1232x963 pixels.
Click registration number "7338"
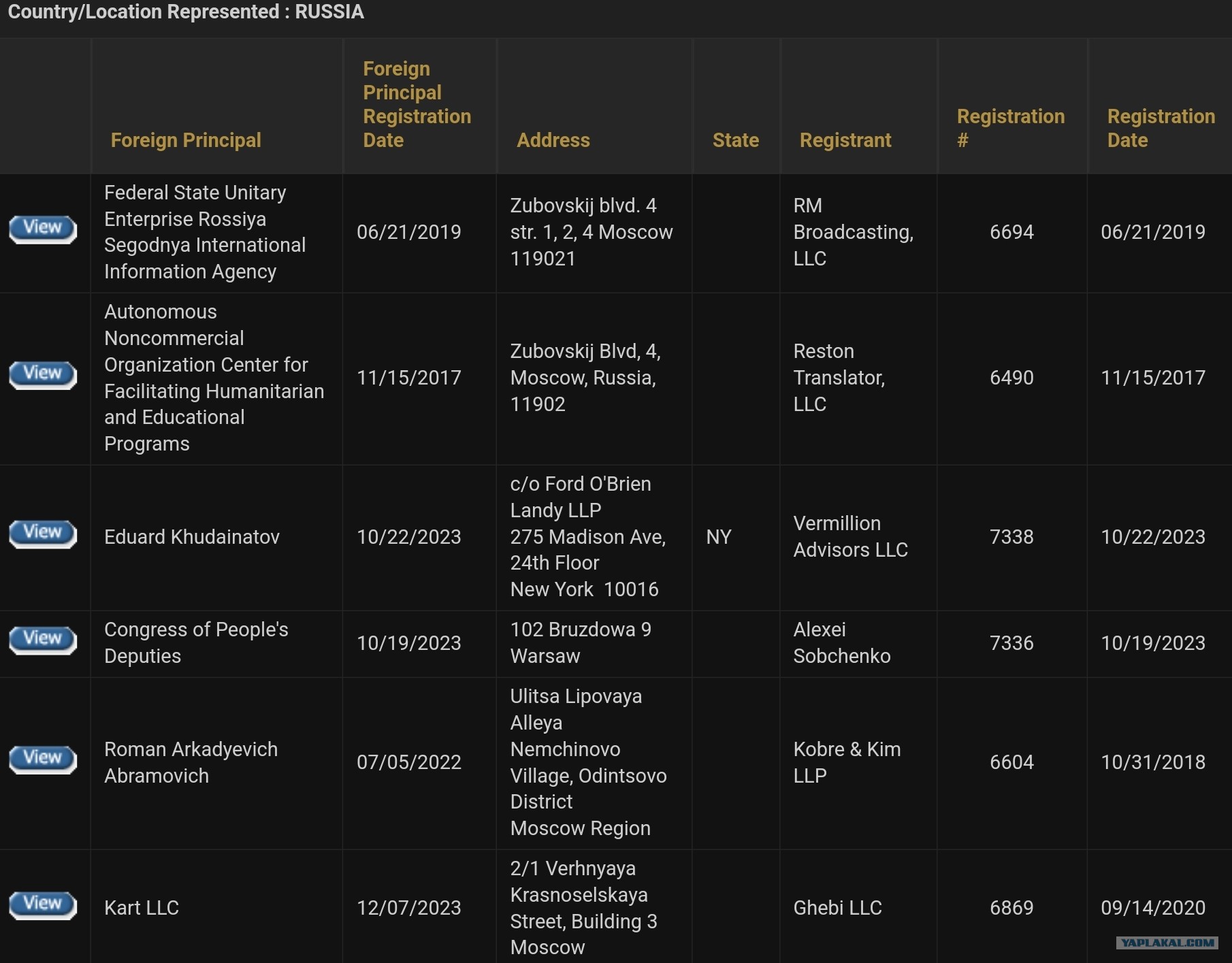[1011, 537]
